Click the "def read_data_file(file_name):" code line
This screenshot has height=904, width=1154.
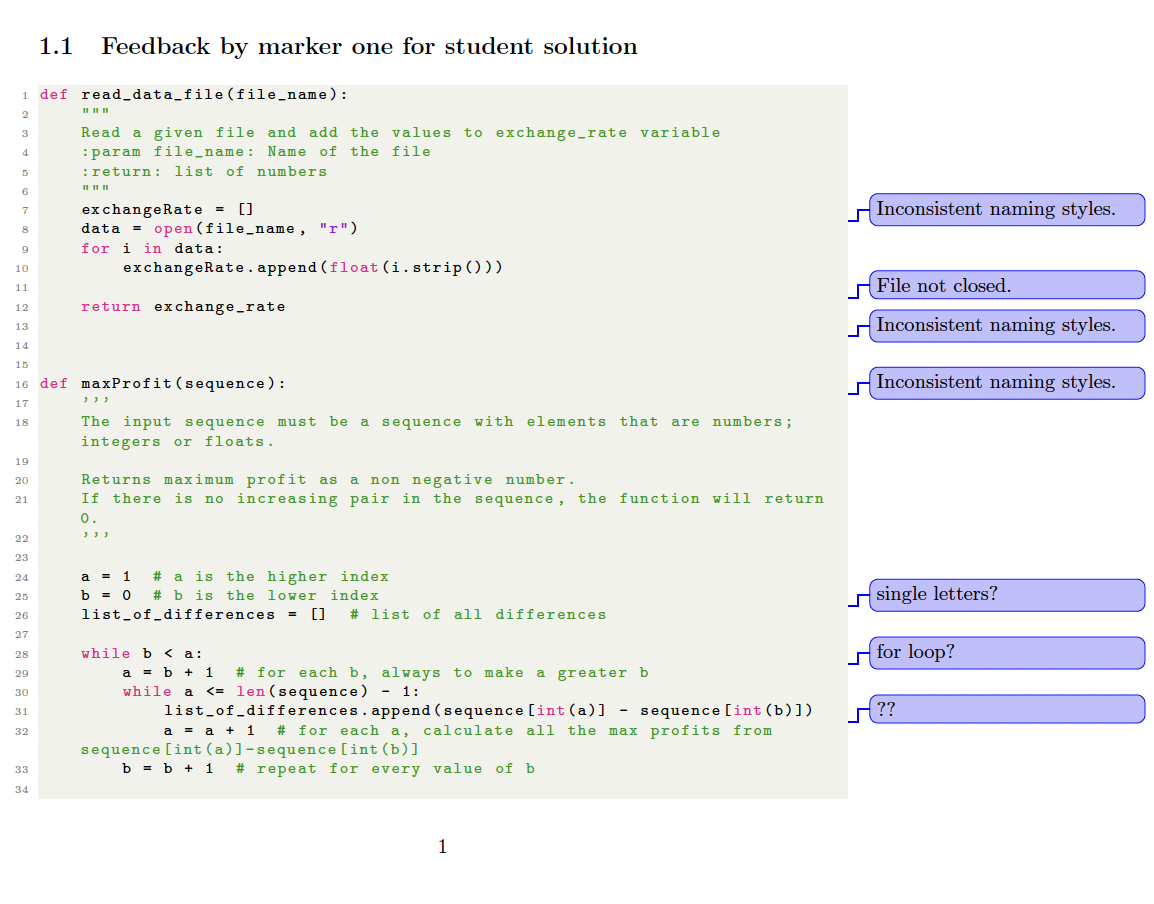point(194,95)
